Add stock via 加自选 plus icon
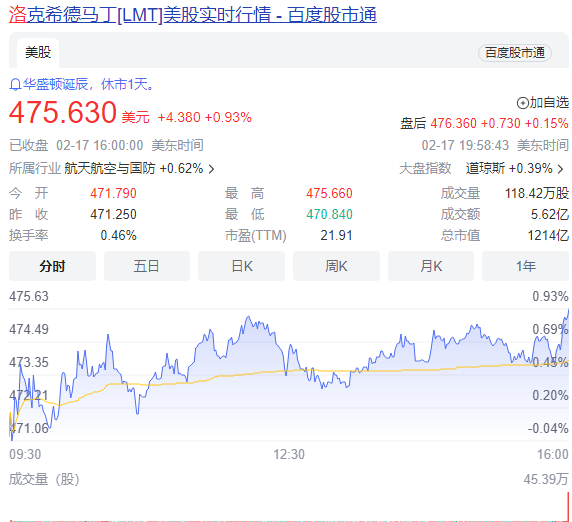Screen dimensions: 572x522 (x=522, y=103)
